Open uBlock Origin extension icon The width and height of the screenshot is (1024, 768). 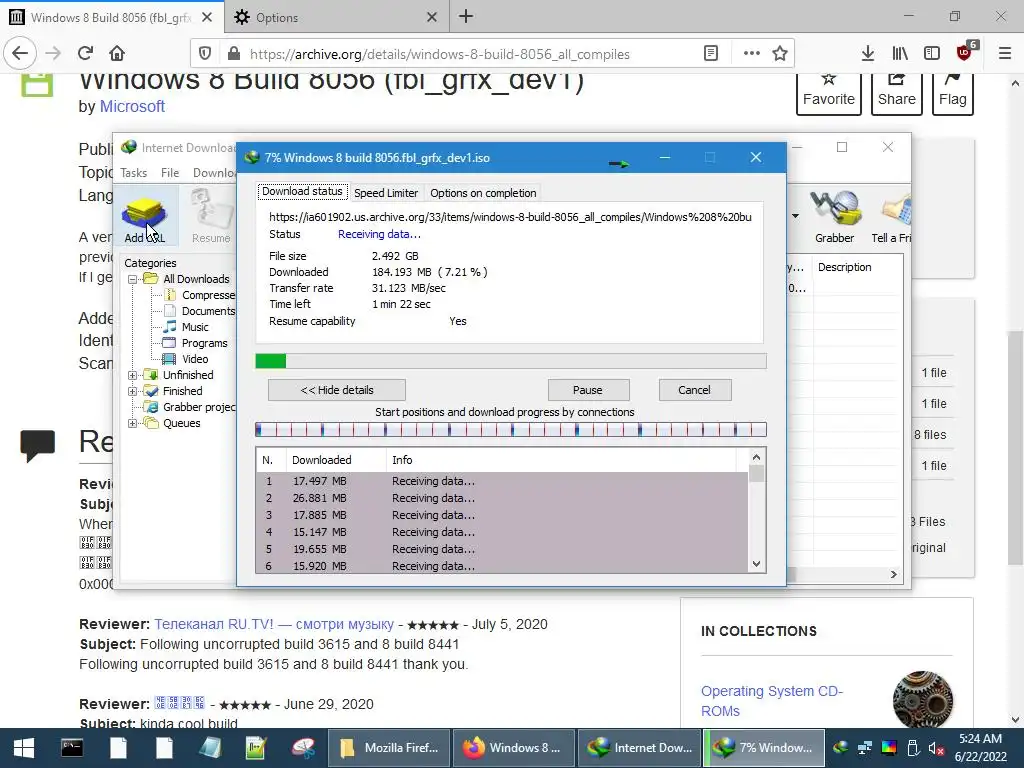965,52
